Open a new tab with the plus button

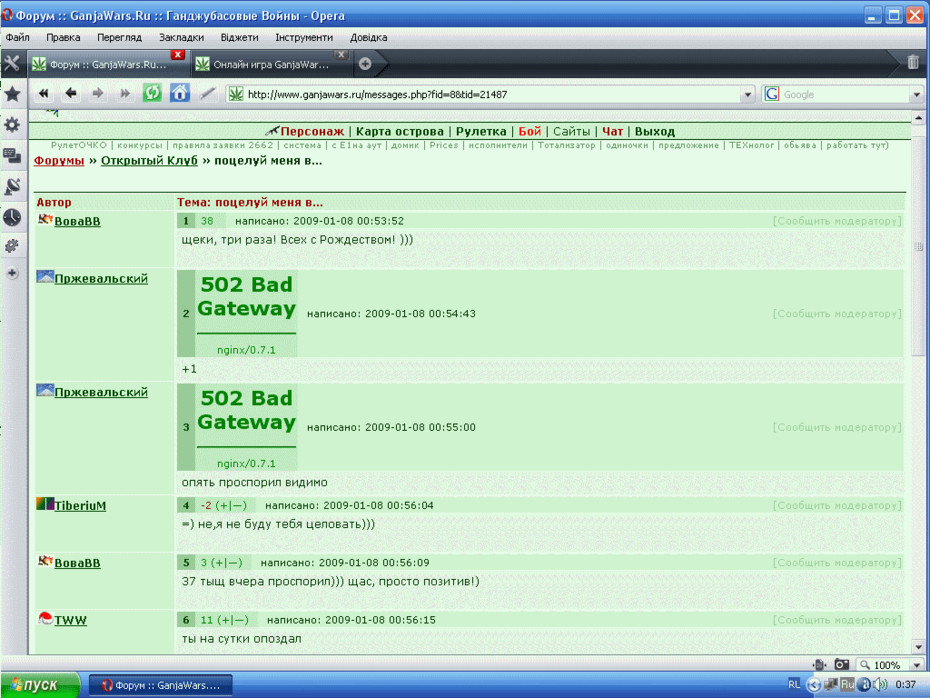(x=365, y=63)
